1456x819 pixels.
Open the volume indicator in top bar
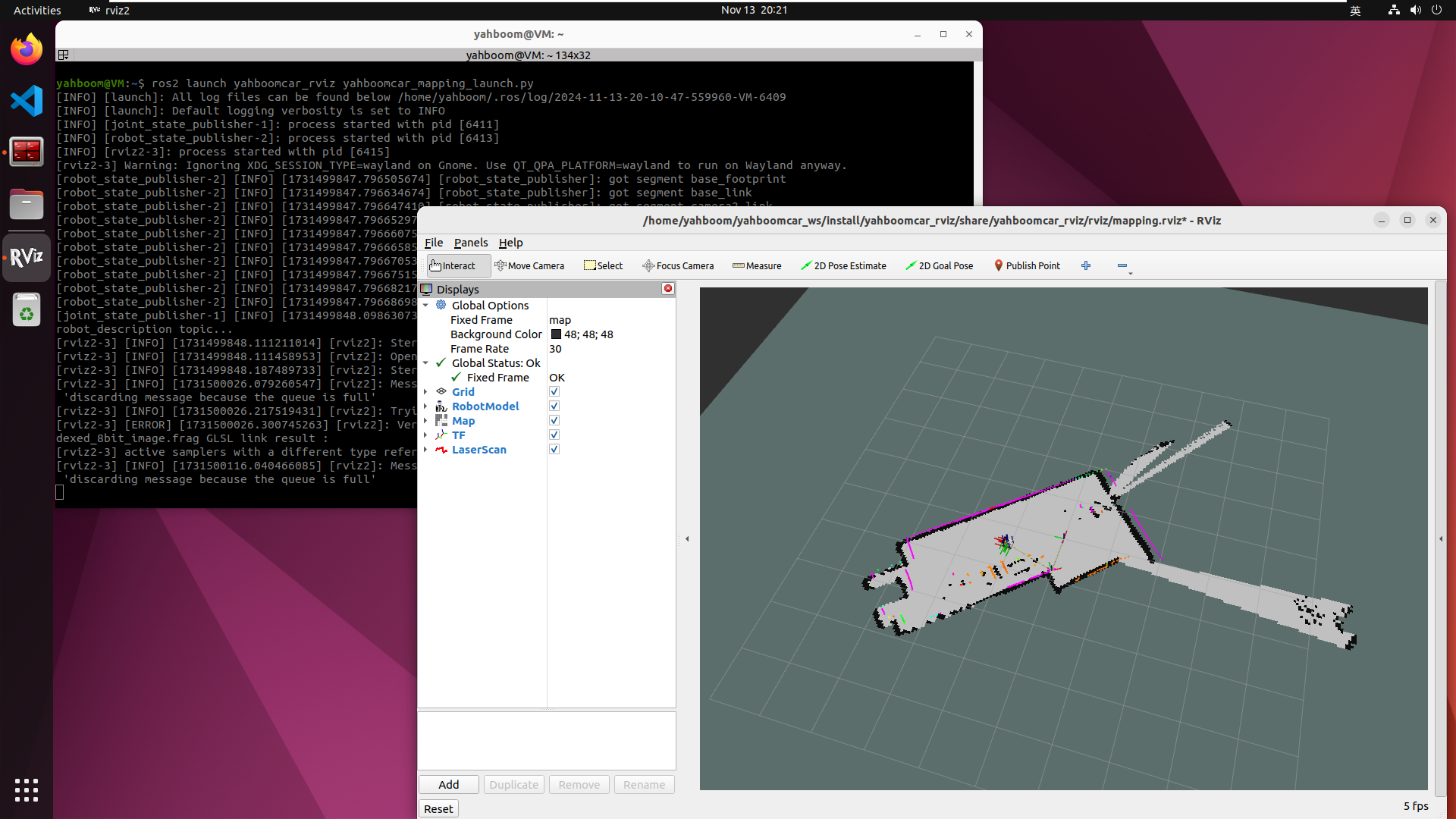(1415, 10)
